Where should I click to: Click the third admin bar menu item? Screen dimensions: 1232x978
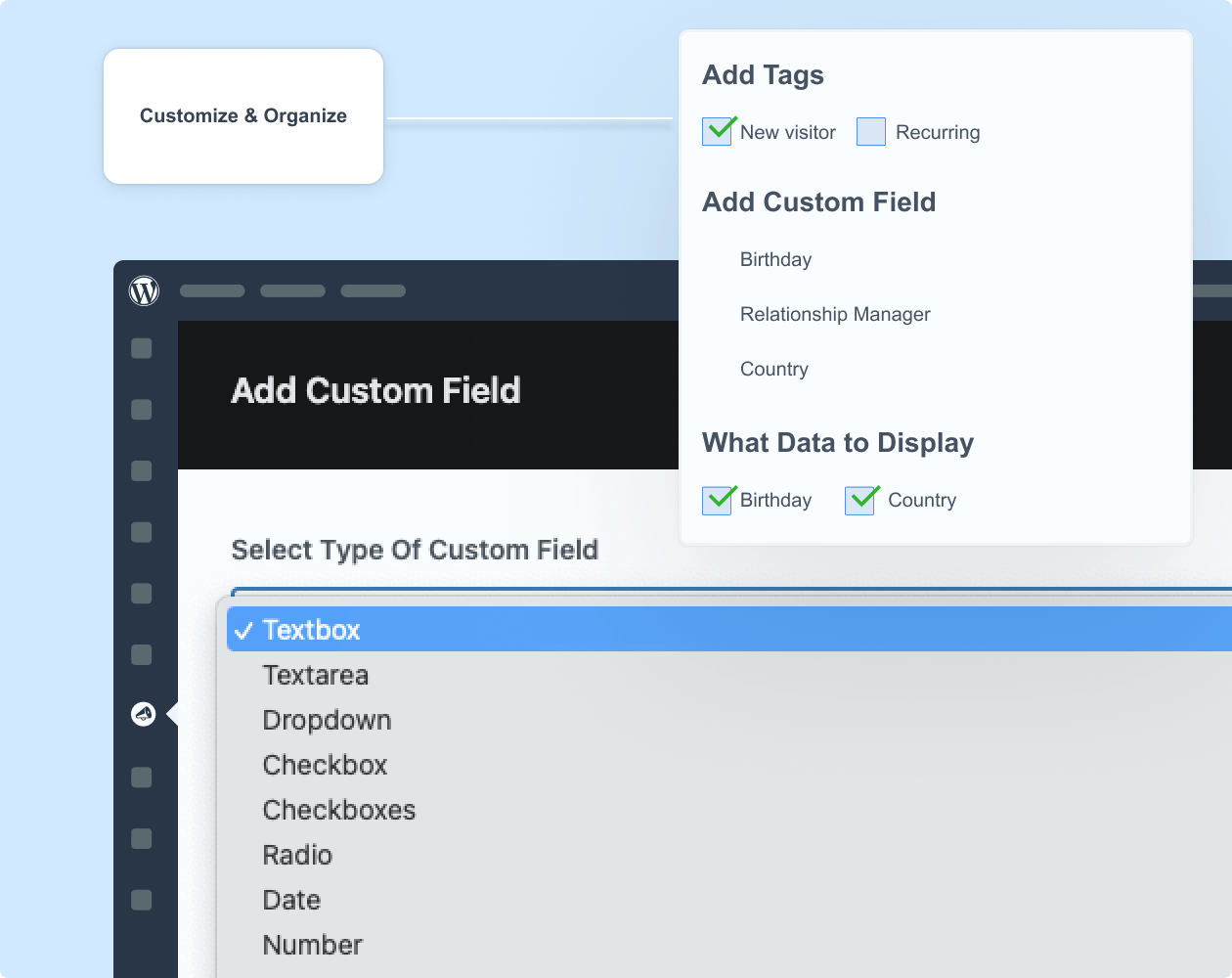coord(373,290)
